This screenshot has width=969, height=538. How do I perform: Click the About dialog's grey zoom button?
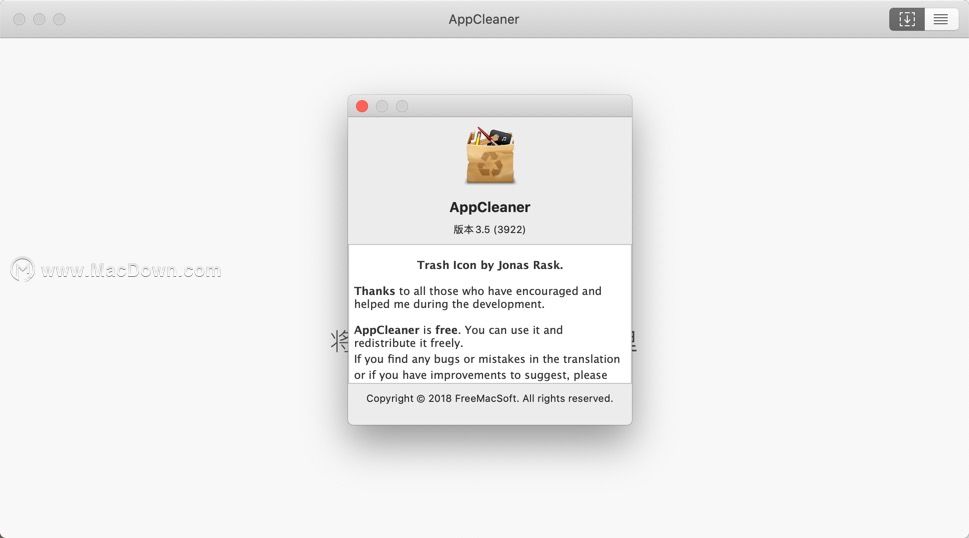[x=402, y=106]
